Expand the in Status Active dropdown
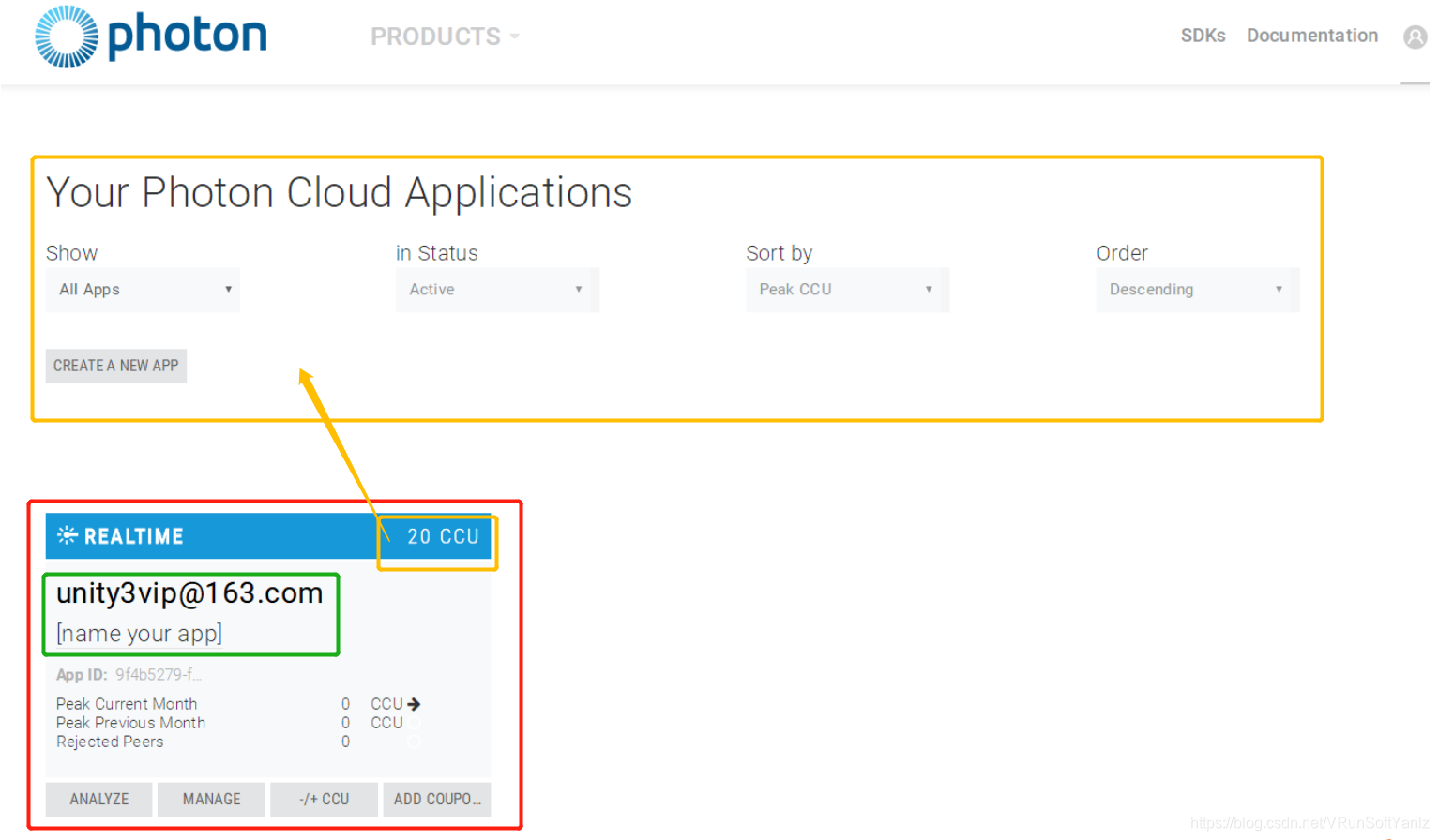Screen dimensions: 1438x840 point(497,290)
